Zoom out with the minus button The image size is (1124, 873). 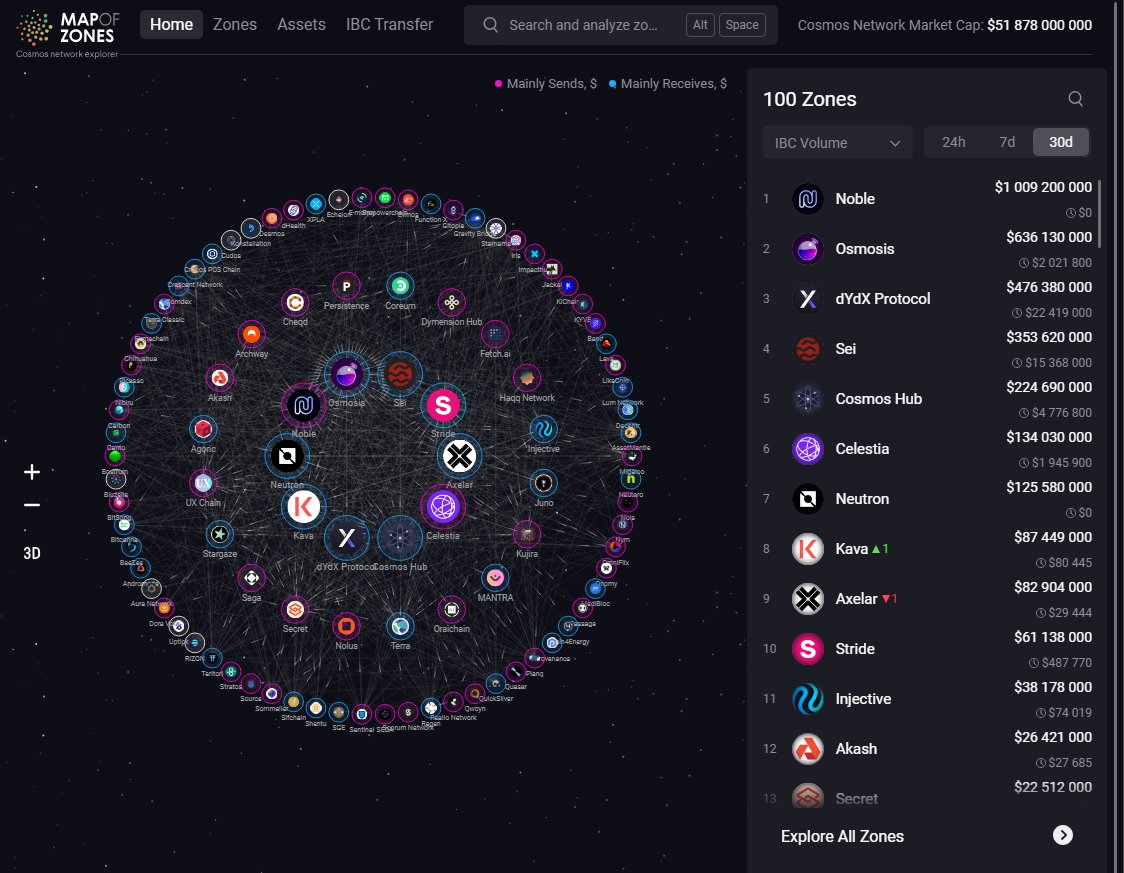[x=32, y=505]
